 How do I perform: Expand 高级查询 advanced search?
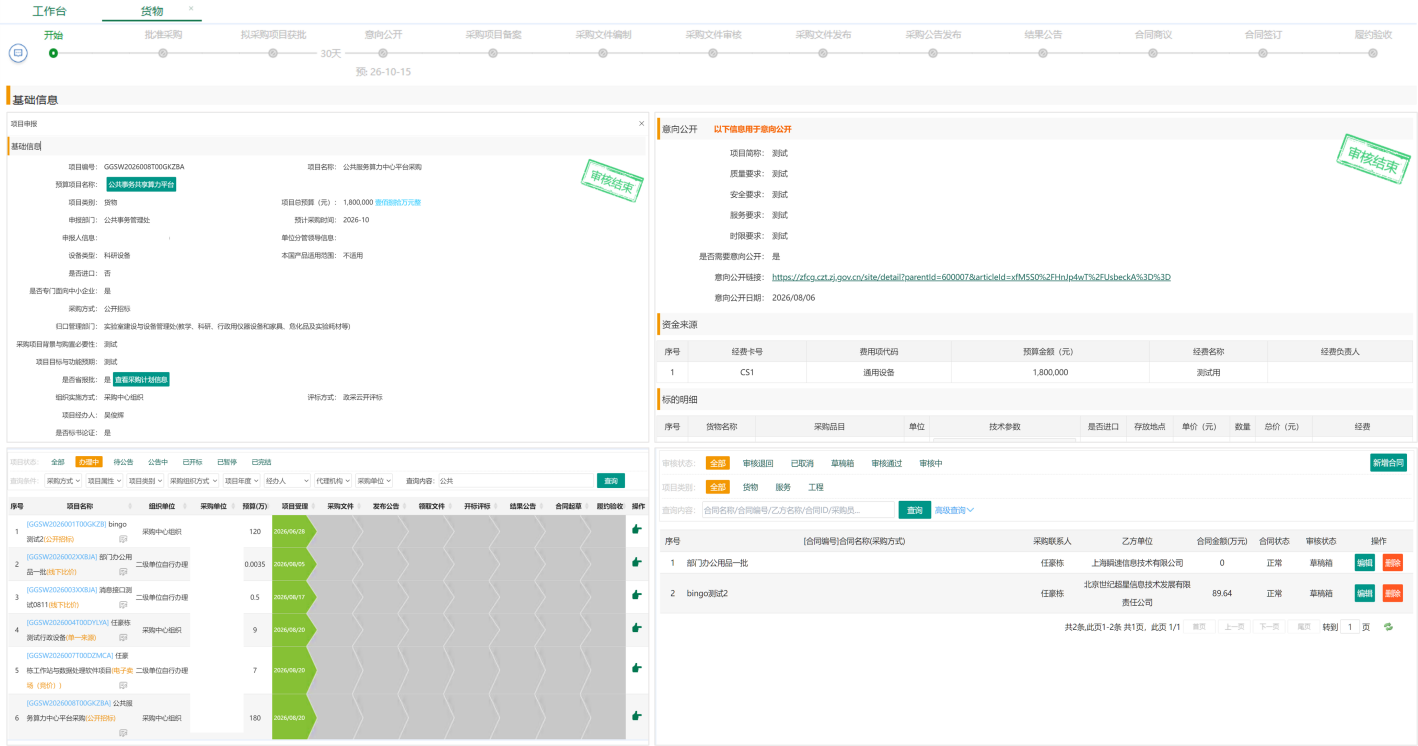[x=954, y=511]
